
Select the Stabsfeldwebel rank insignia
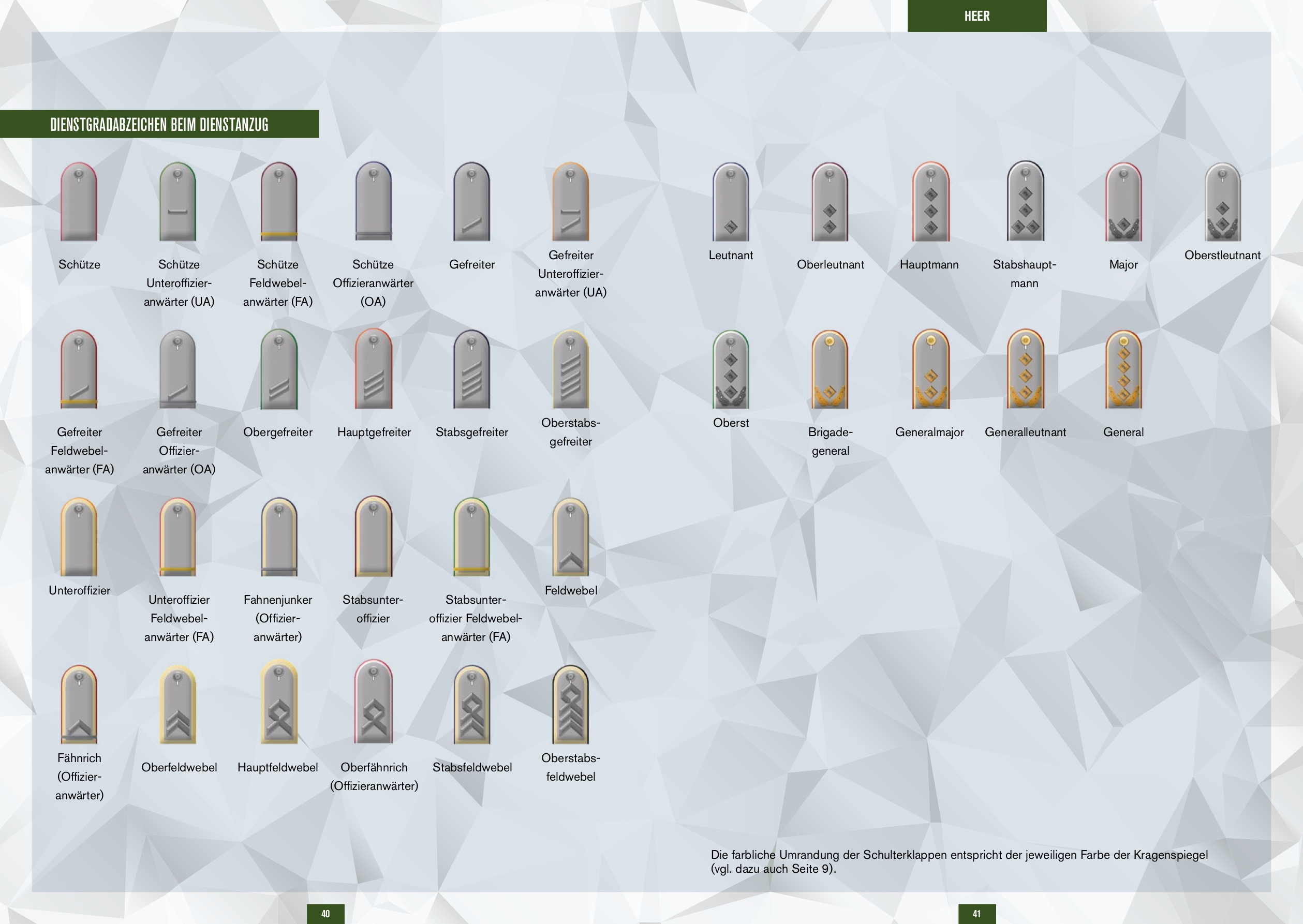(x=471, y=705)
